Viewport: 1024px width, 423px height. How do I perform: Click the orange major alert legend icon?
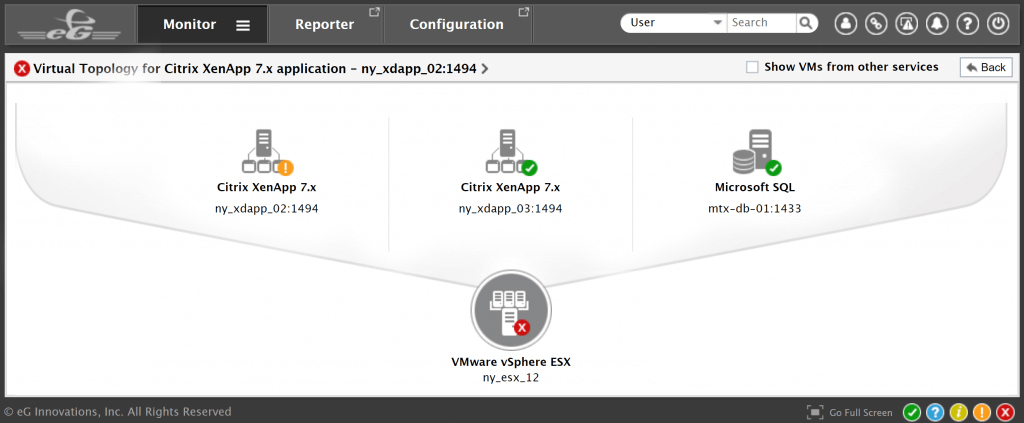(x=982, y=412)
